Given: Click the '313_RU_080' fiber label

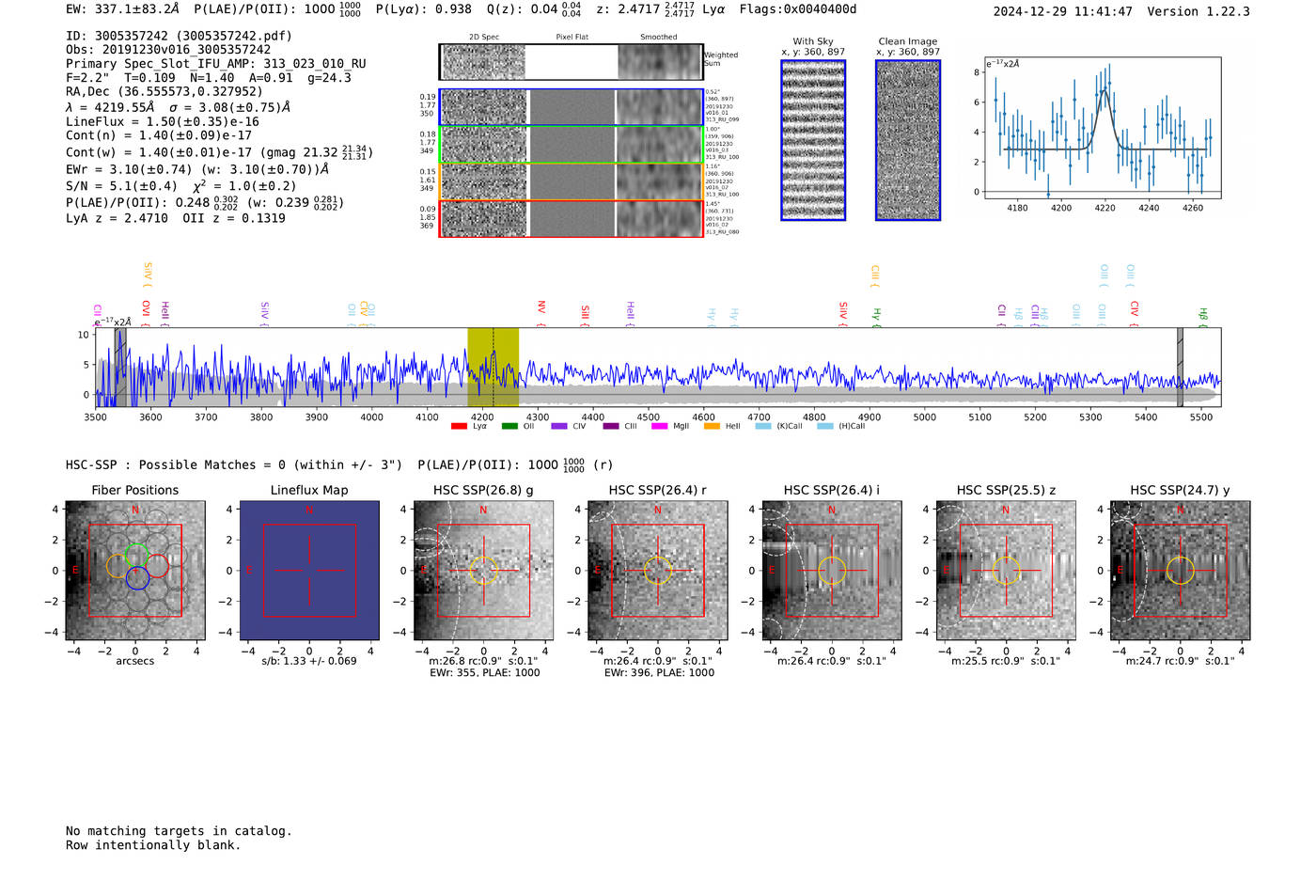Looking at the screenshot, I should click(x=722, y=232).
